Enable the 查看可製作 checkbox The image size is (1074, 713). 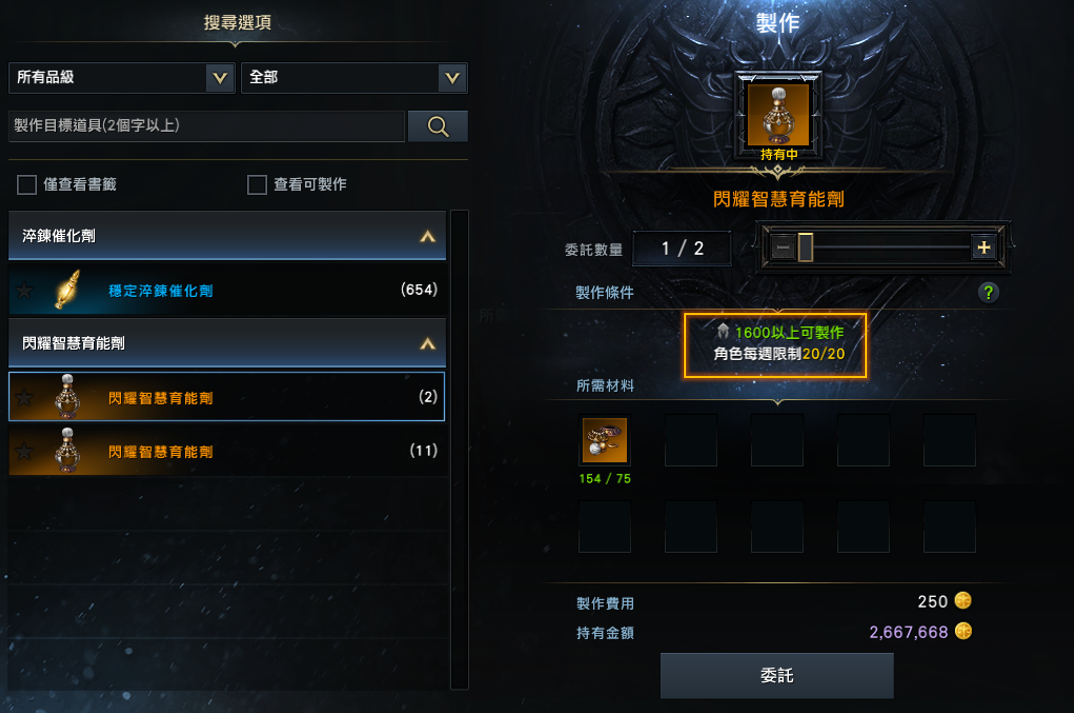click(x=257, y=185)
